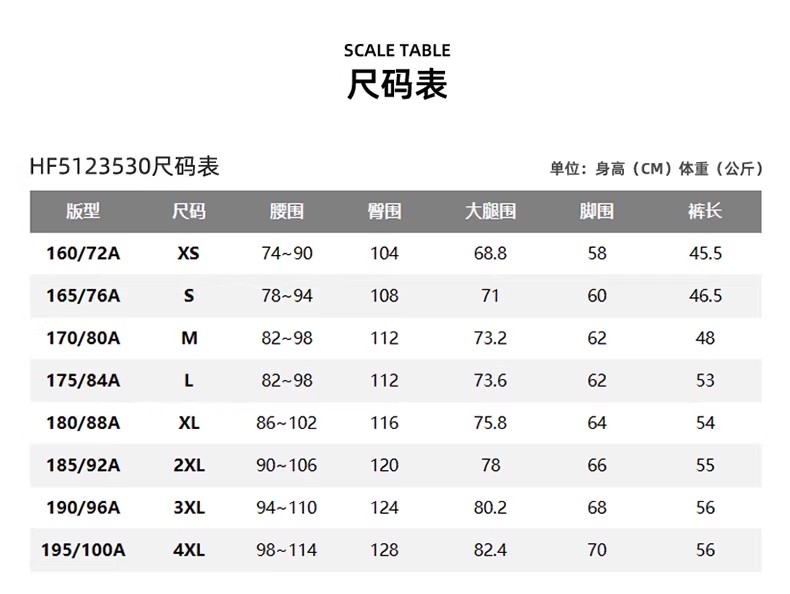Click the hip value 128
This screenshot has width=790, height=594.
(384, 550)
